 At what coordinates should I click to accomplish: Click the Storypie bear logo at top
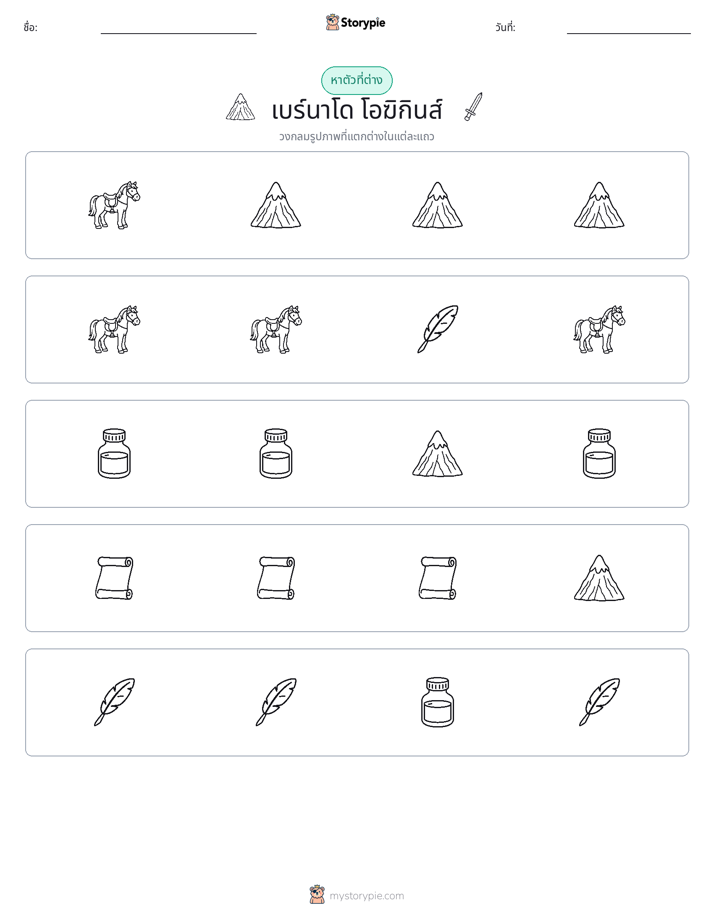click(332, 22)
